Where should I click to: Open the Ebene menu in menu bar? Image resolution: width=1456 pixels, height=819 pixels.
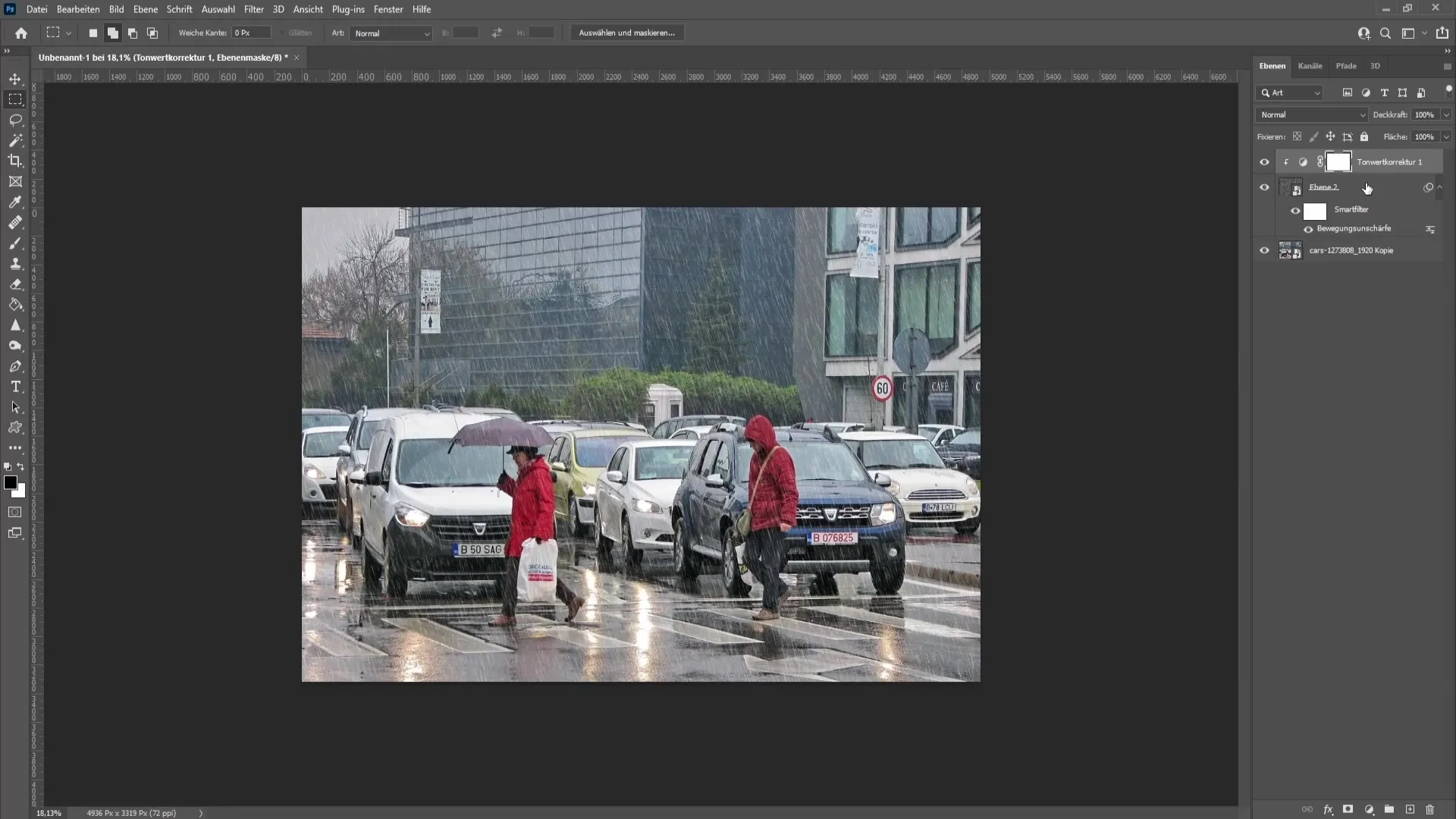point(144,9)
